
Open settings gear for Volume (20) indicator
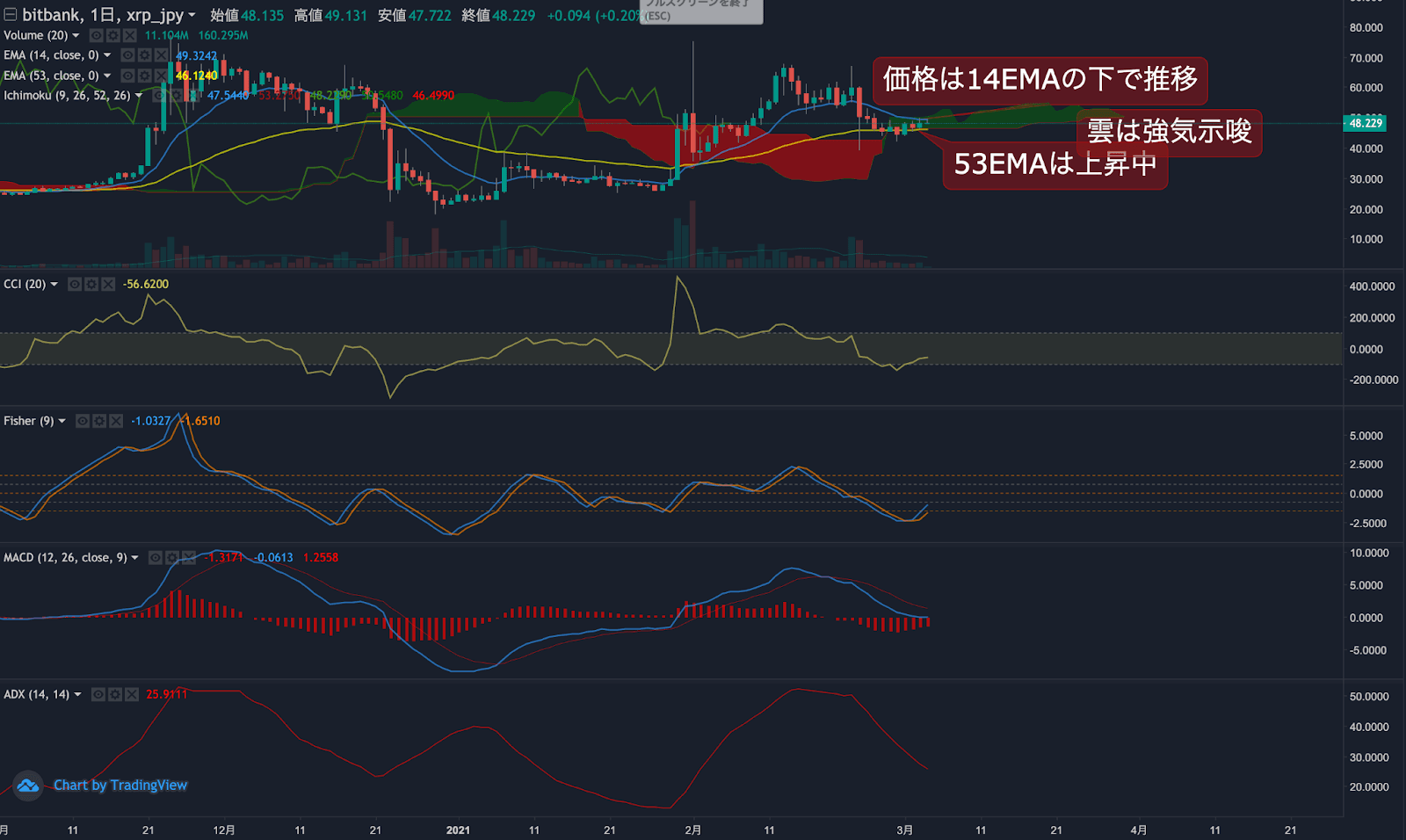tap(112, 35)
